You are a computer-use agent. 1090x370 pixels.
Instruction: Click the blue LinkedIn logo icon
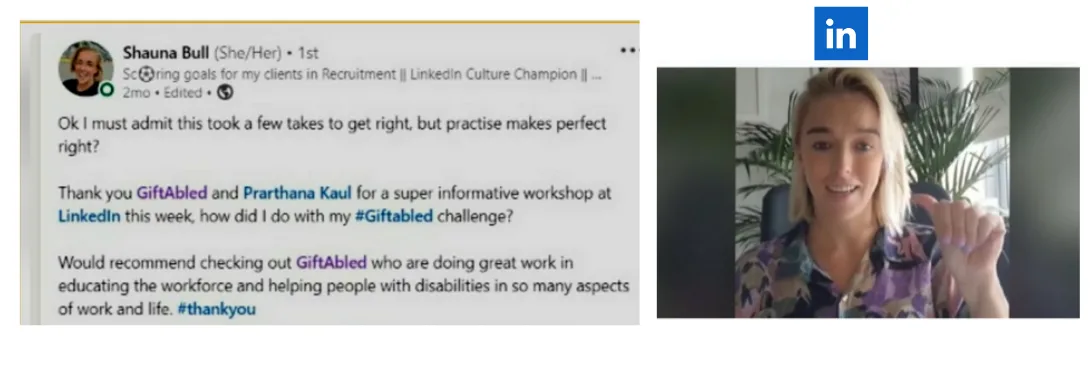tap(840, 33)
